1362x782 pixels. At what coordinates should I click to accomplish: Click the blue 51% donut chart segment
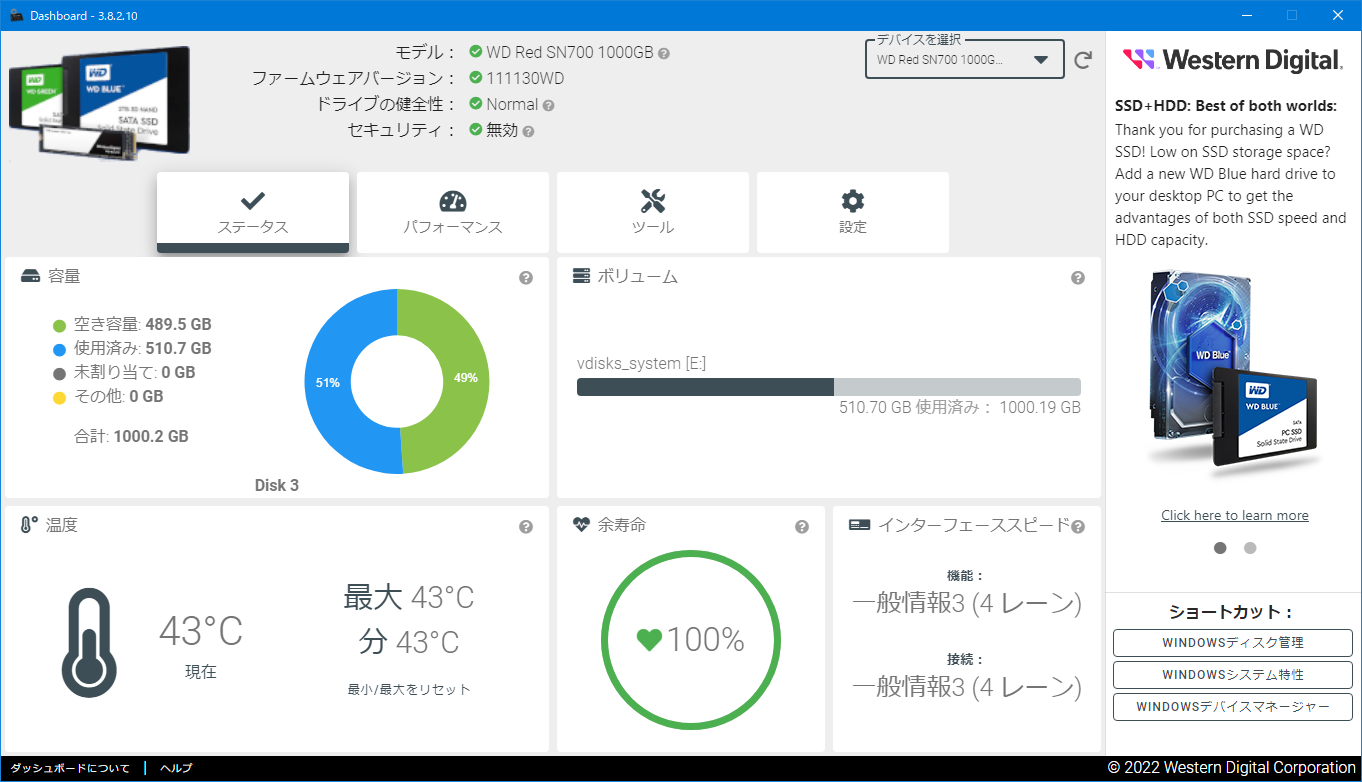point(328,383)
